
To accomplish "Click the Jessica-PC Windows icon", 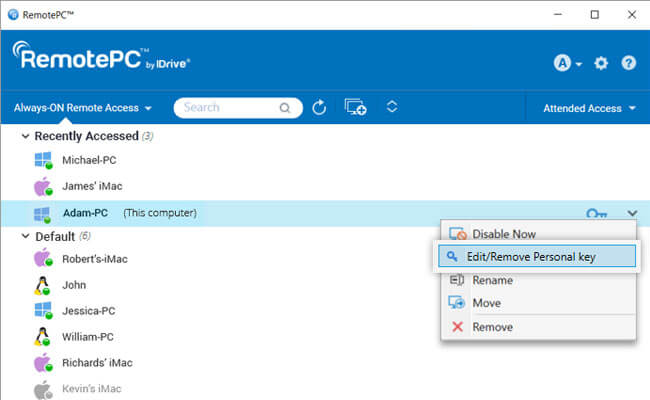I will [43, 311].
